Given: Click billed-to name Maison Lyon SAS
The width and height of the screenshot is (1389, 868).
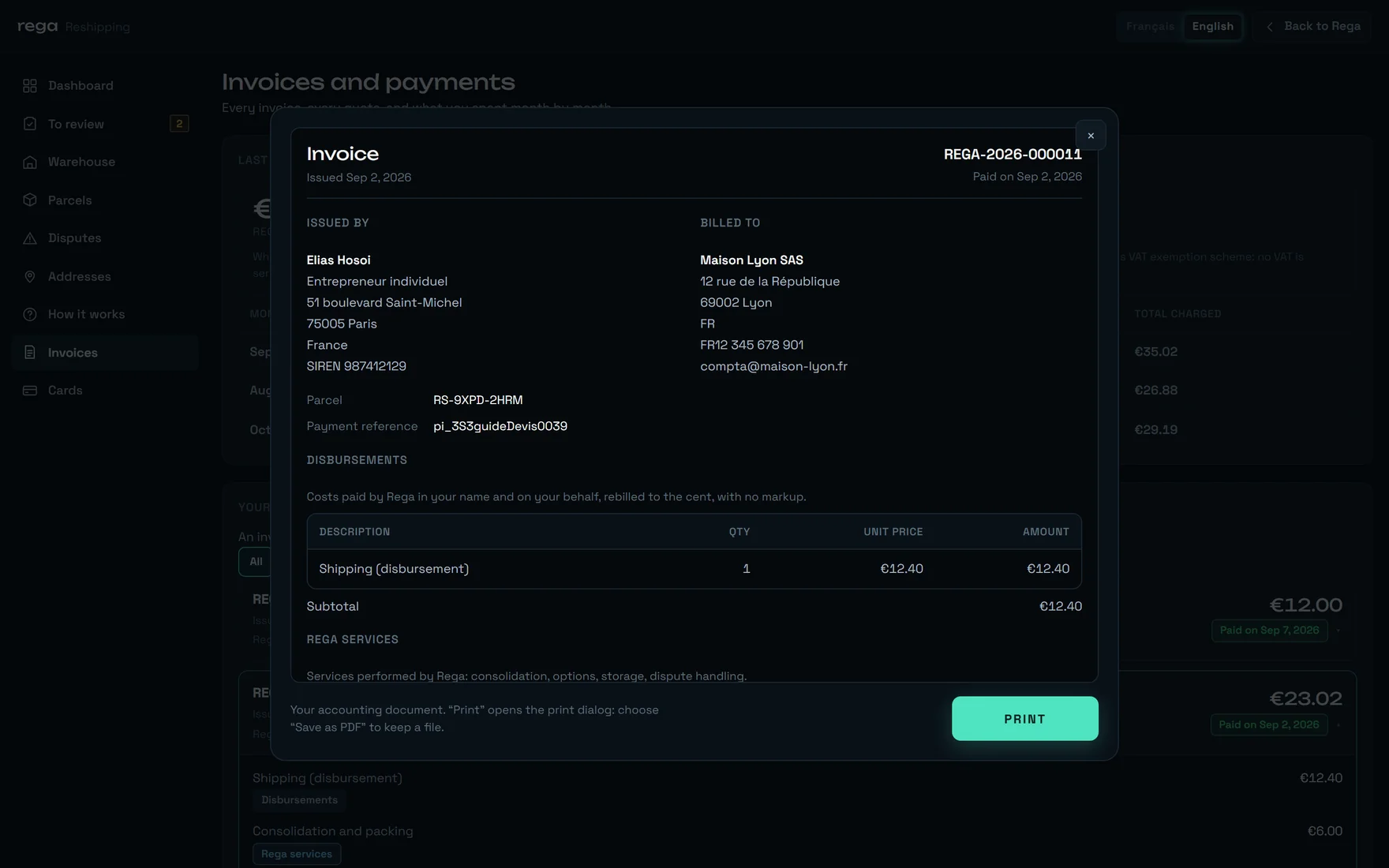Looking at the screenshot, I should pyautogui.click(x=751, y=260).
